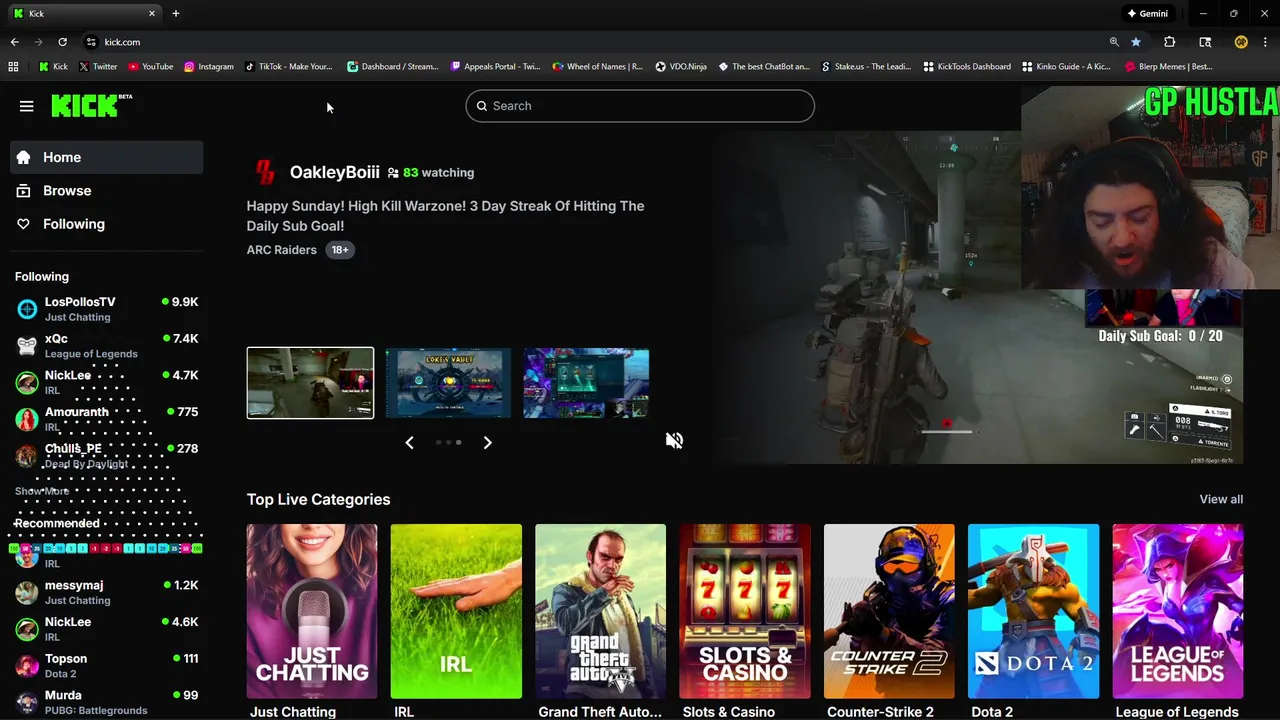The height and width of the screenshot is (720, 1280).
Task: Open the Chrome profile avatar
Action: point(1241,42)
